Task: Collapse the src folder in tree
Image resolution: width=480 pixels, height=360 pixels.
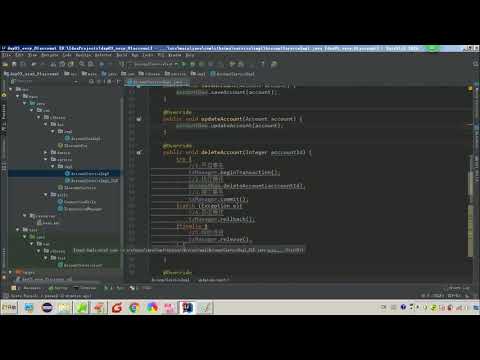Action: [11, 89]
